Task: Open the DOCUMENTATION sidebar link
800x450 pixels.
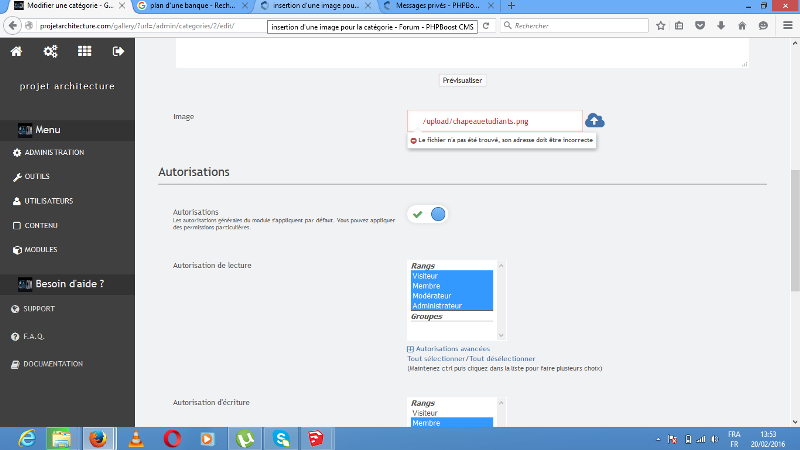Action: 53,364
